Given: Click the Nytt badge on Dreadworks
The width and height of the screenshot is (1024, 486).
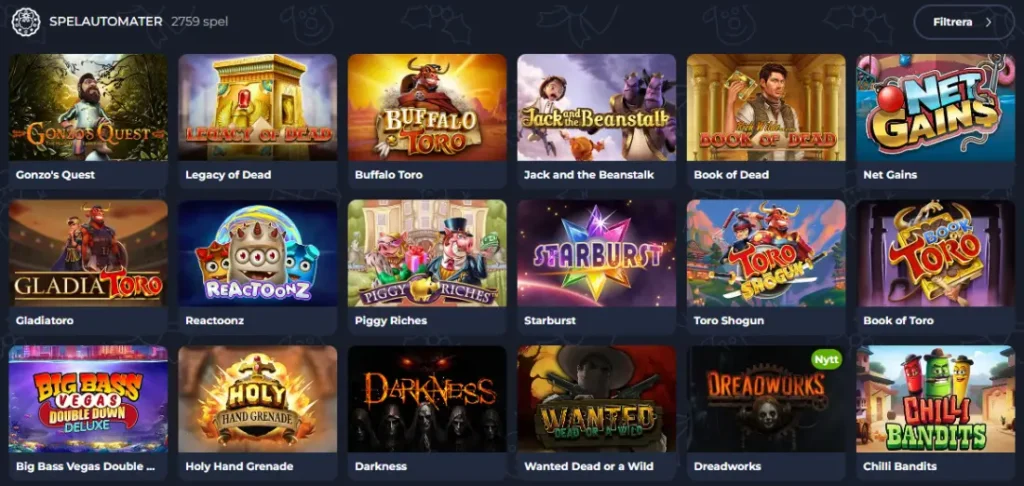Looking at the screenshot, I should coord(825,359).
